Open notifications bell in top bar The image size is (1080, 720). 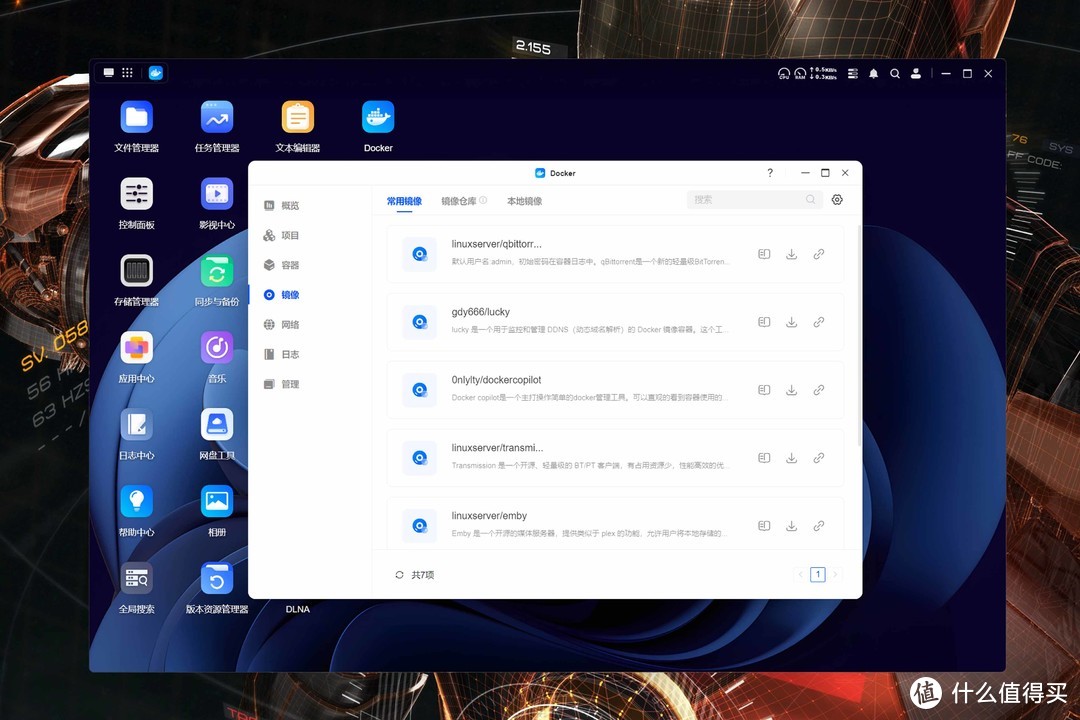coord(873,74)
